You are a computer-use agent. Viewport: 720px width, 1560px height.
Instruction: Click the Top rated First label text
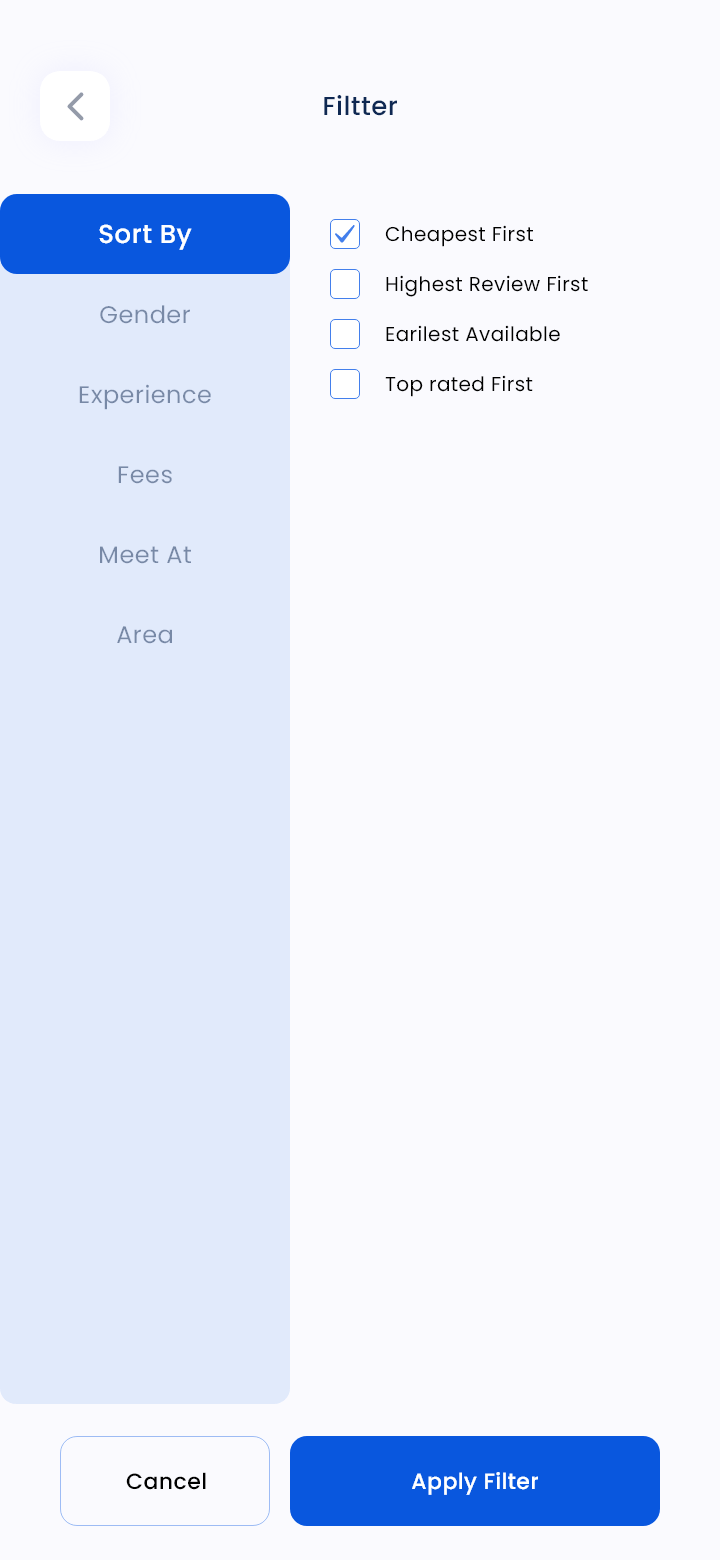459,384
